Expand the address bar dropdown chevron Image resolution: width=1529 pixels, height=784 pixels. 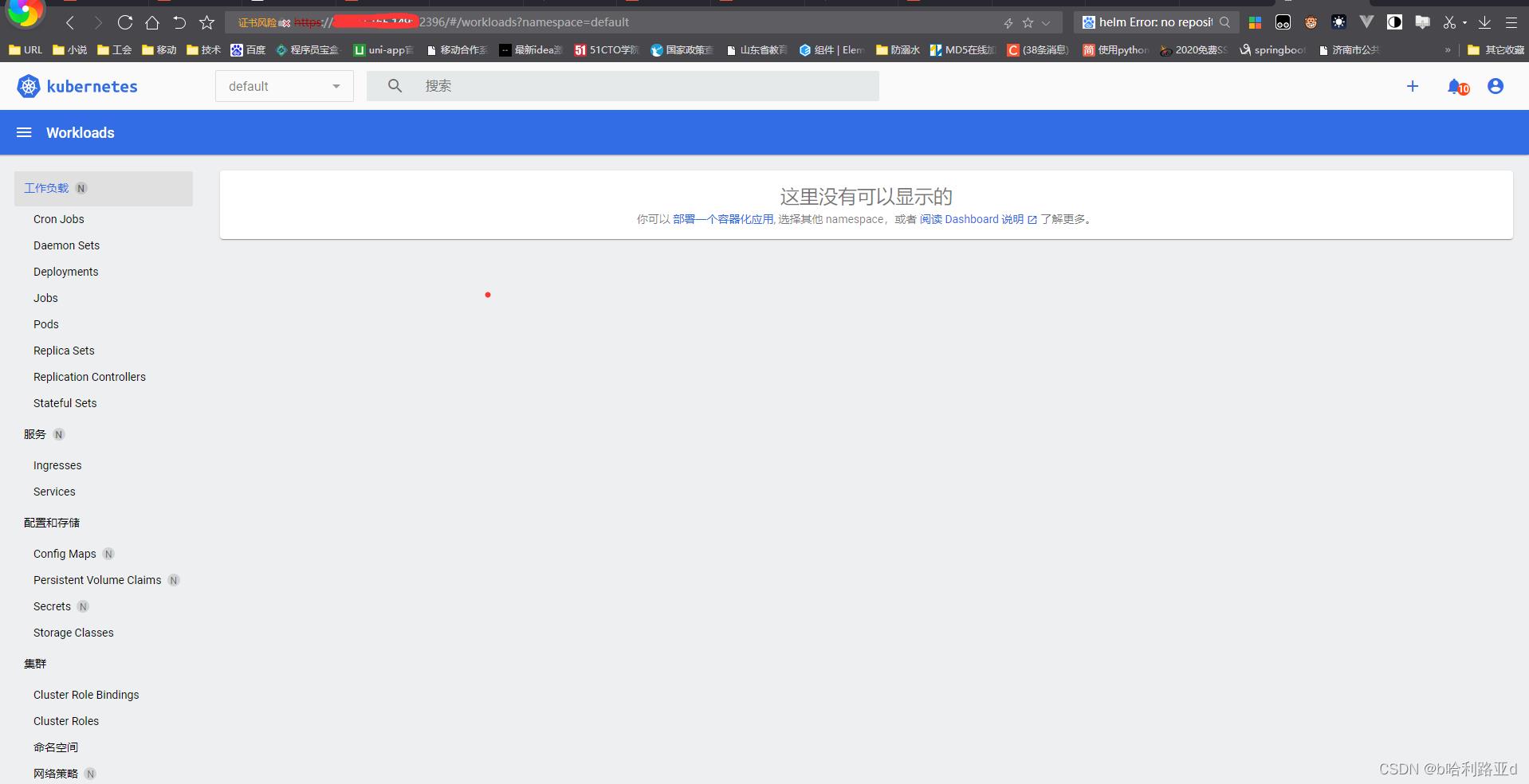point(1046,23)
